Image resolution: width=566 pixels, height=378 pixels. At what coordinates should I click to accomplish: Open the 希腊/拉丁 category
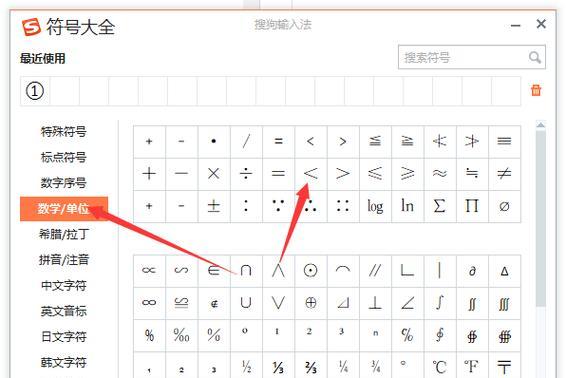(64, 234)
